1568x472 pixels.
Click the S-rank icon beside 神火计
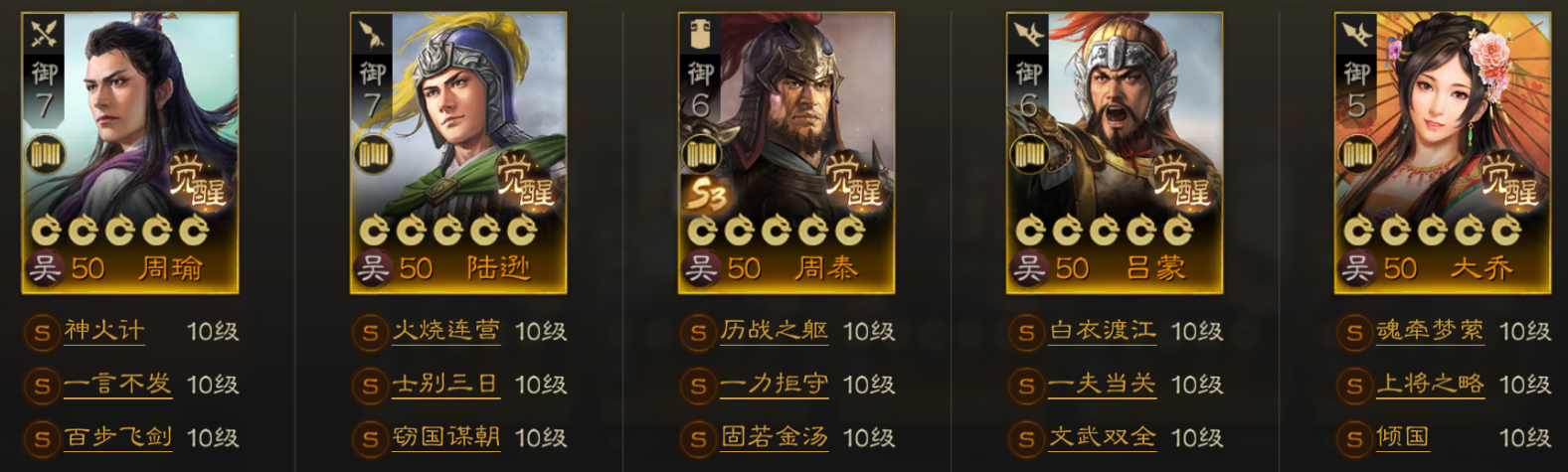[x=42, y=332]
